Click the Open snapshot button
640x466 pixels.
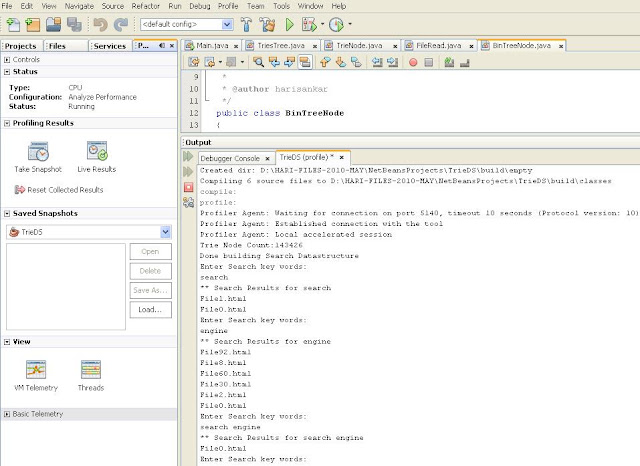(151, 251)
